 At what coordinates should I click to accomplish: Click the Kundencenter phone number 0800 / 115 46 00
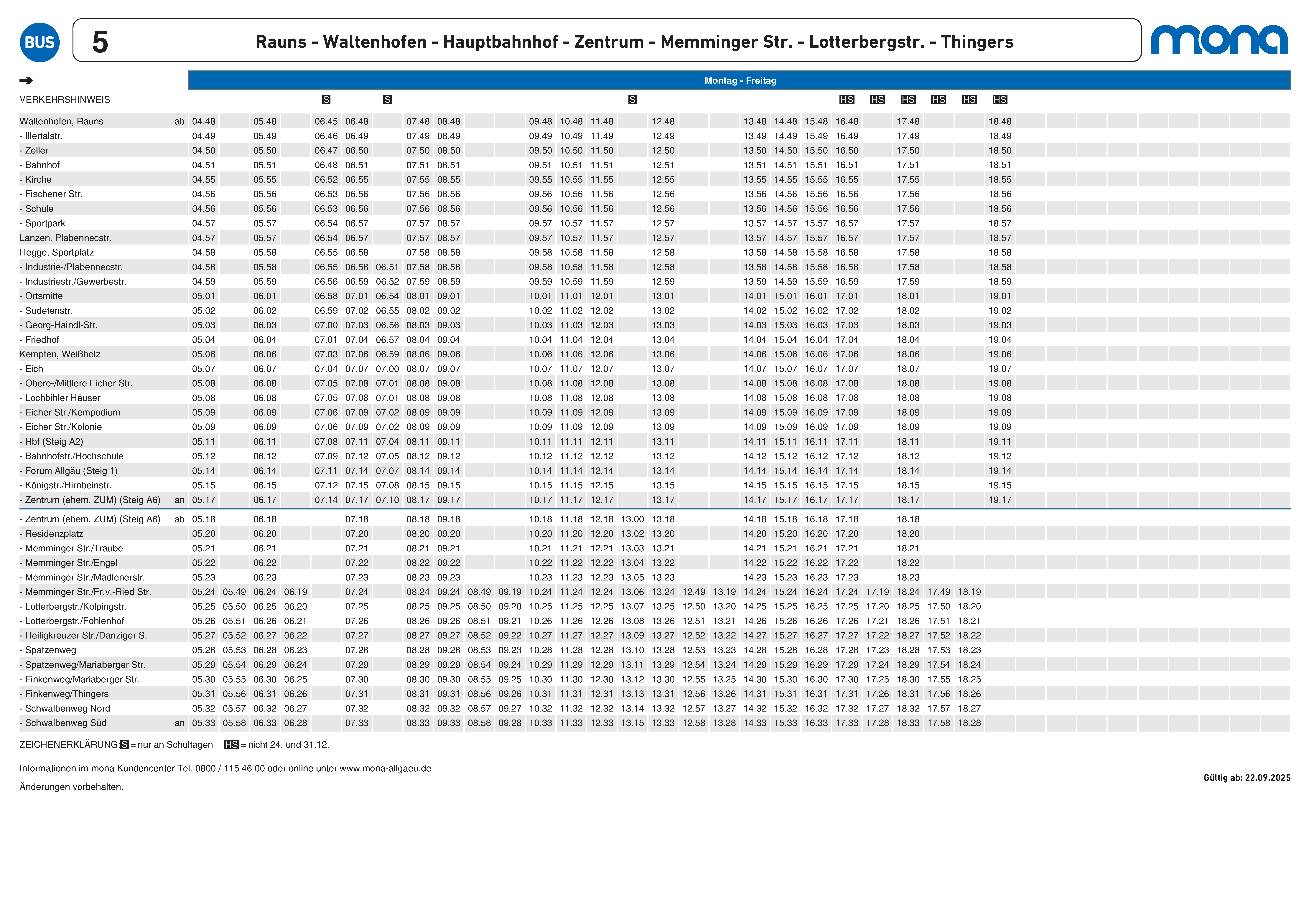pos(230,768)
